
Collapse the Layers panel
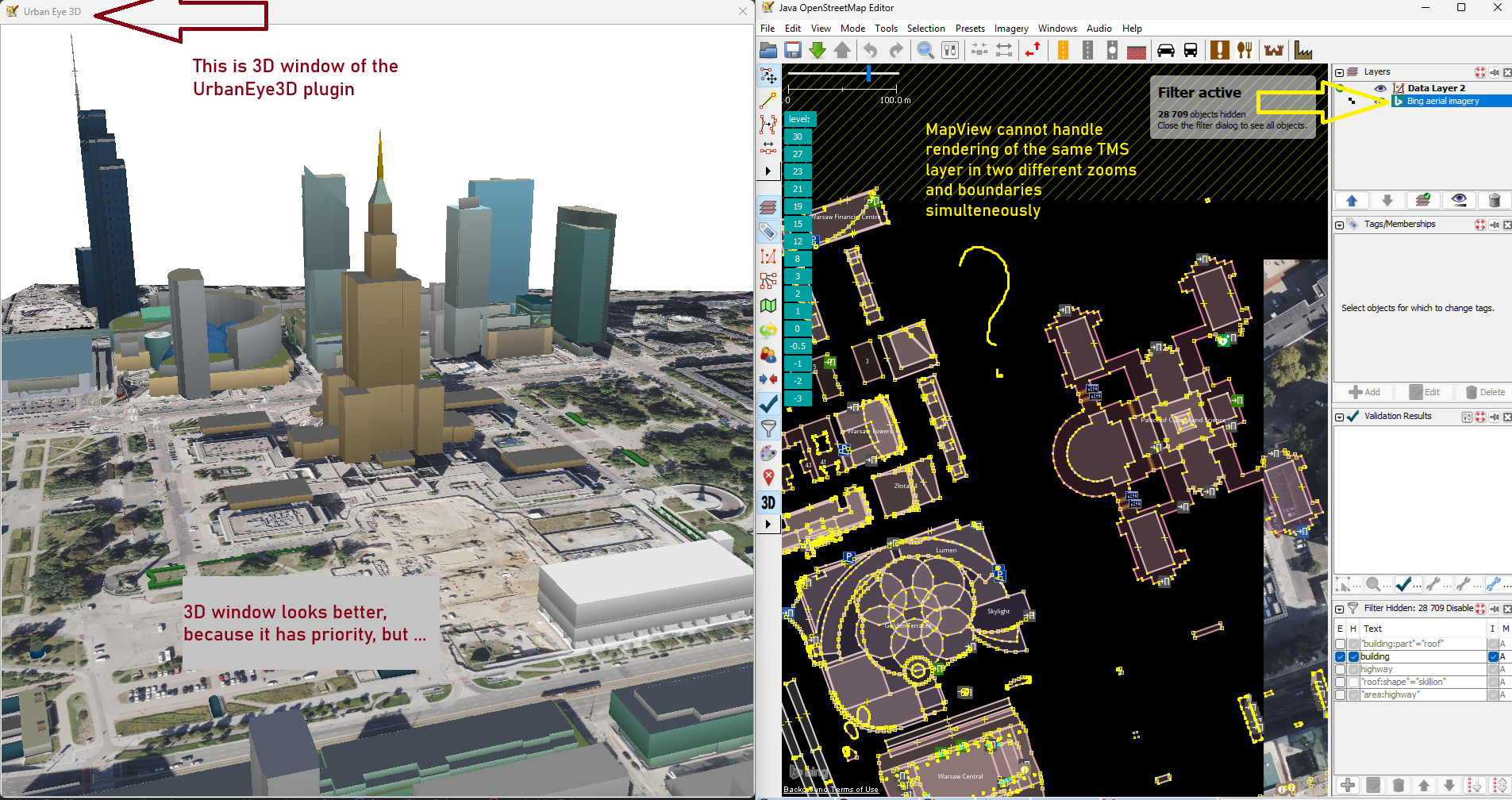pyautogui.click(x=1340, y=72)
